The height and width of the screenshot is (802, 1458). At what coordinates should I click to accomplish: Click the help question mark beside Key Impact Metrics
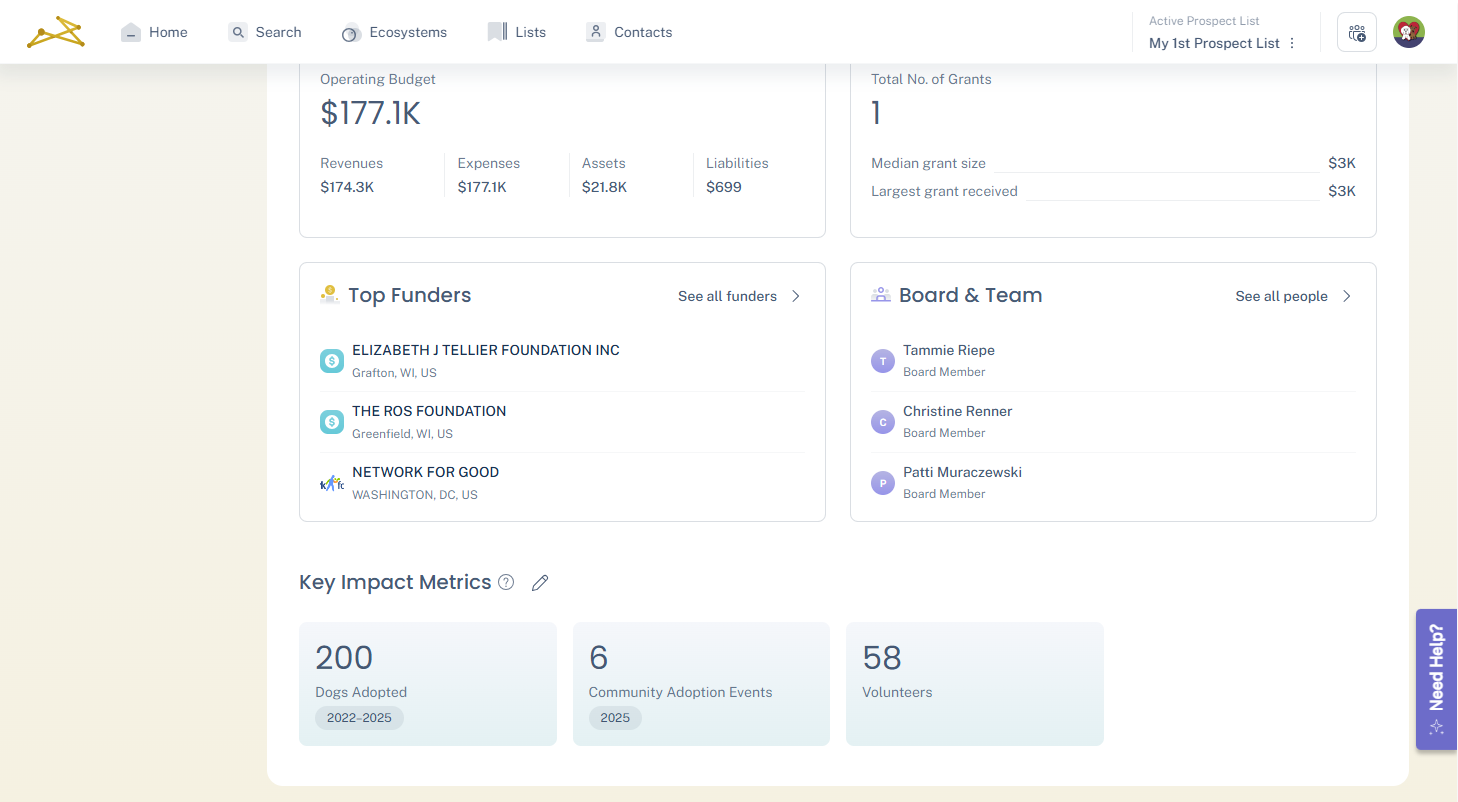coord(506,582)
